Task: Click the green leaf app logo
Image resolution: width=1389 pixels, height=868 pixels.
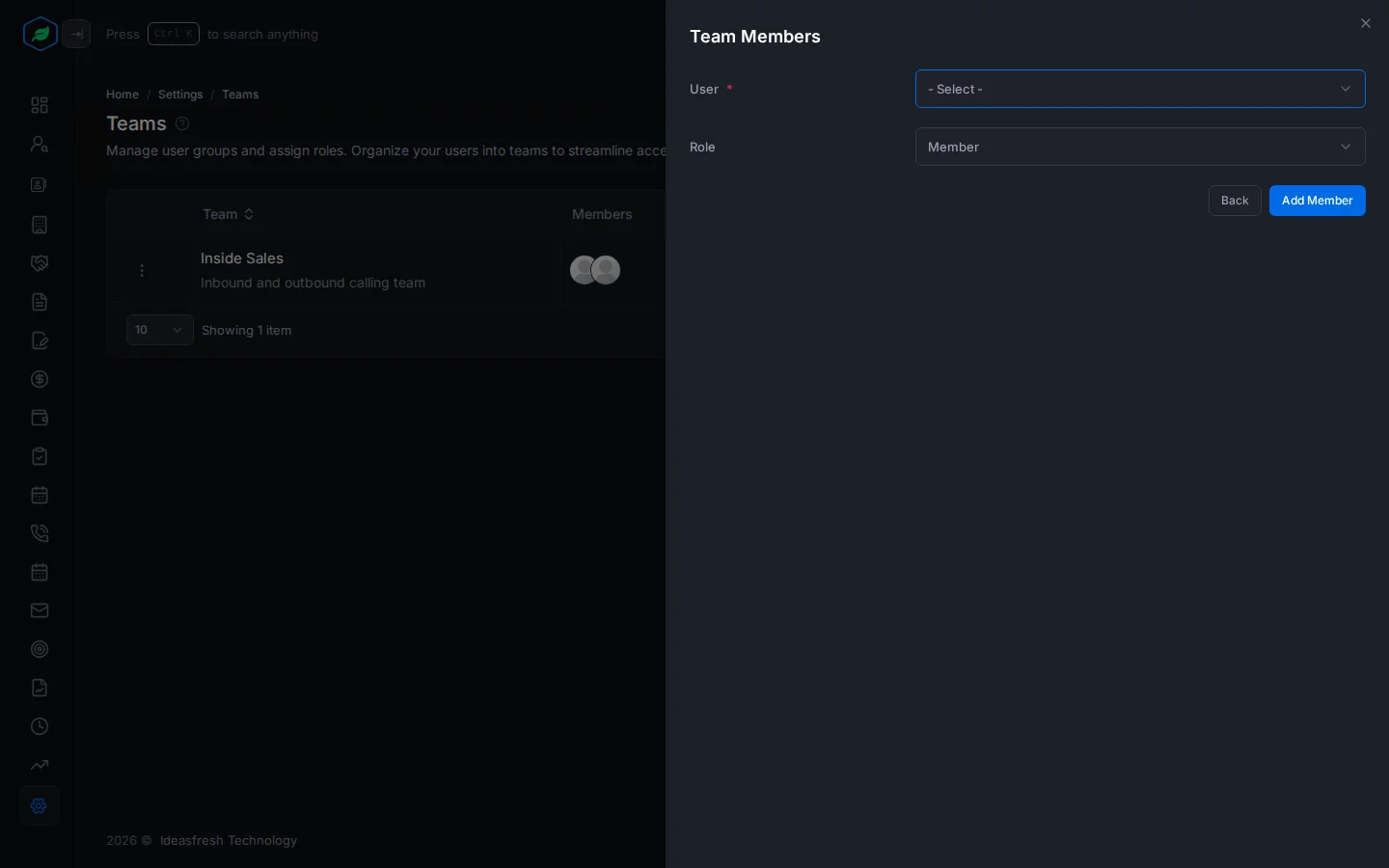Action: pos(40,34)
